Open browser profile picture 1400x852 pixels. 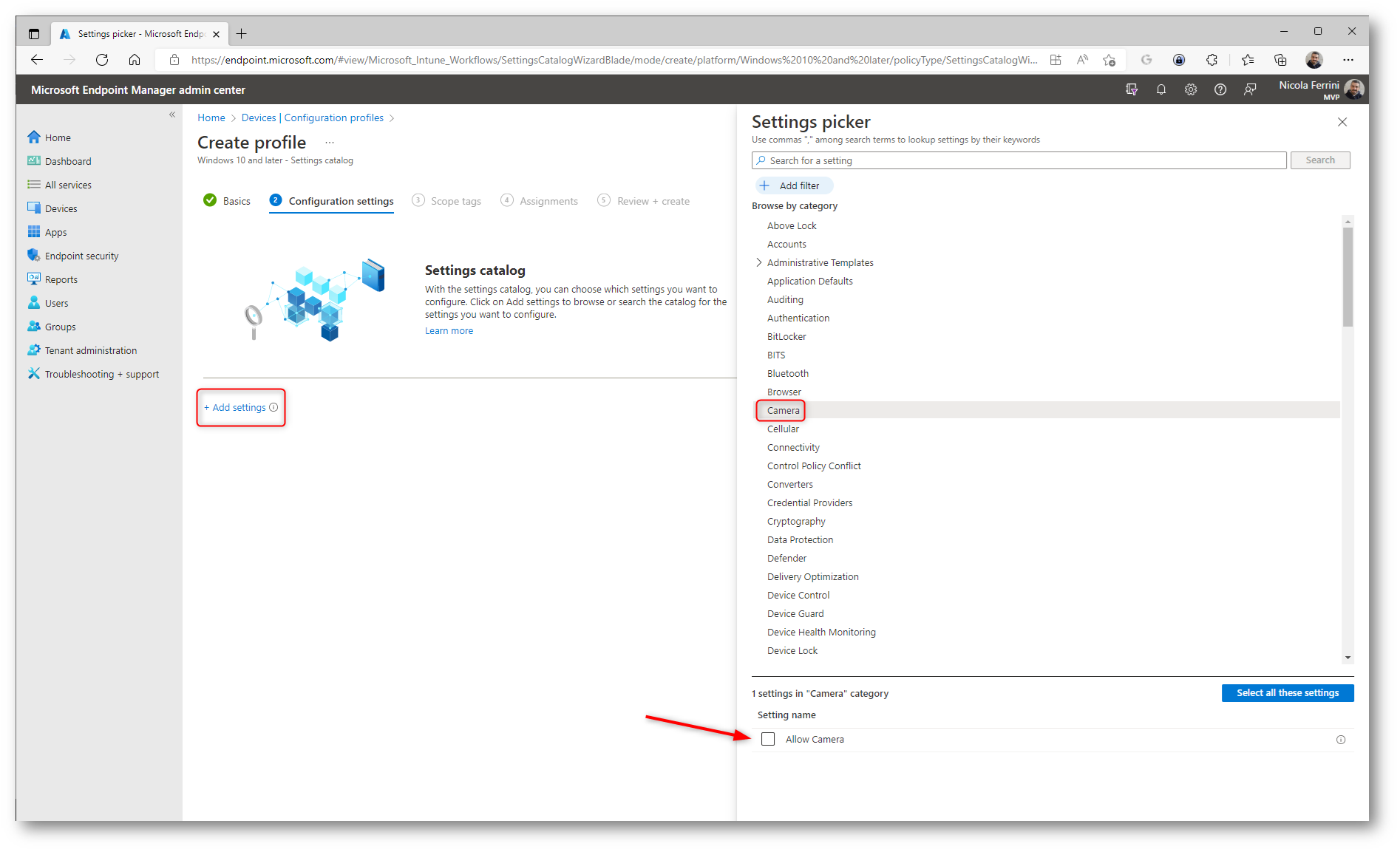pos(1314,60)
